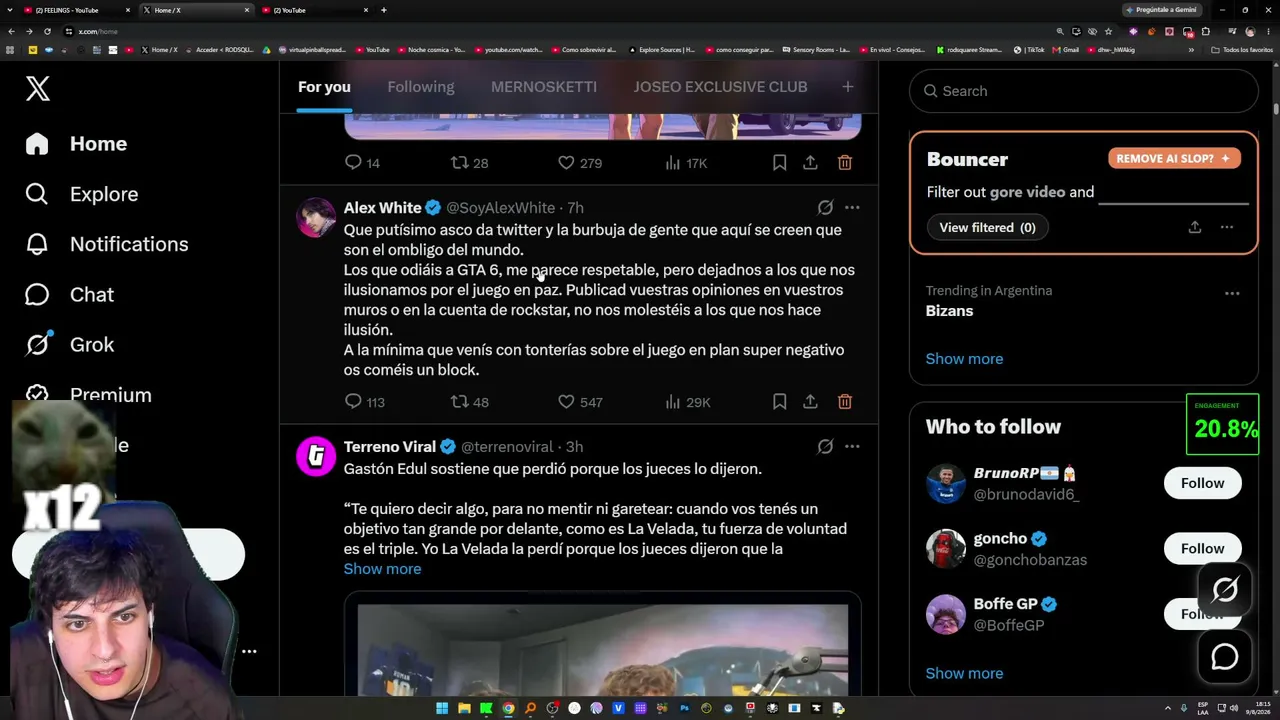Bookmark Alex White's post
Image resolution: width=1280 pixels, height=720 pixels.
click(x=780, y=402)
